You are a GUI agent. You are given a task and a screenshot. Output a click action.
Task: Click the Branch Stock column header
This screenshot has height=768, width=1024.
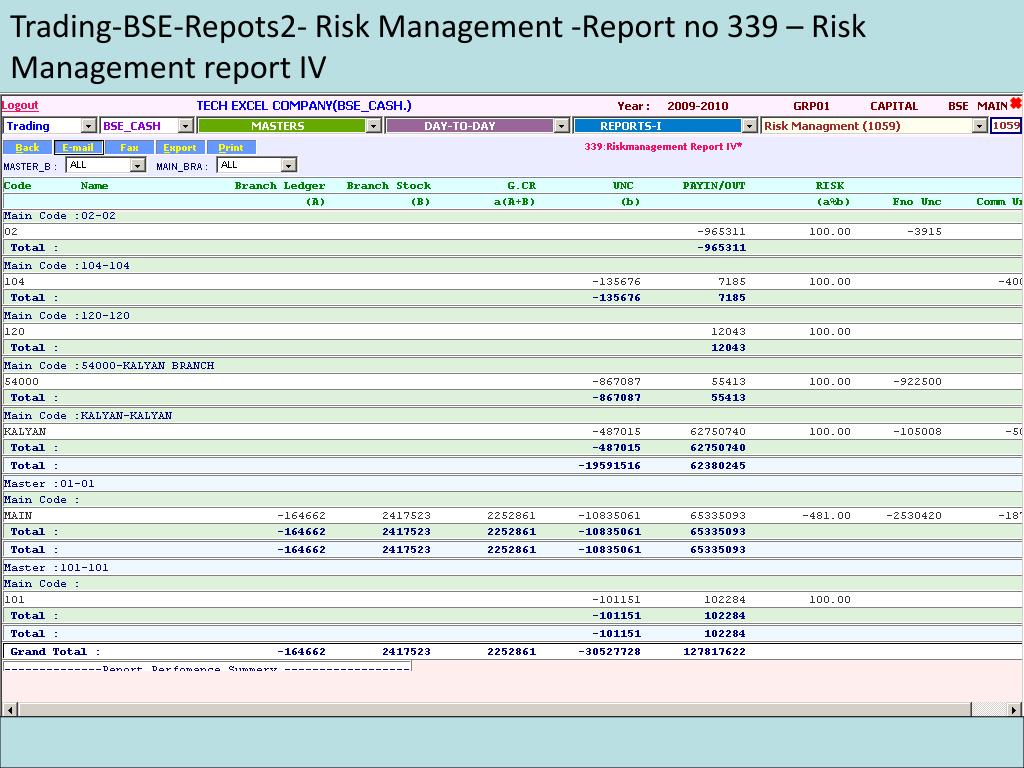click(x=389, y=185)
